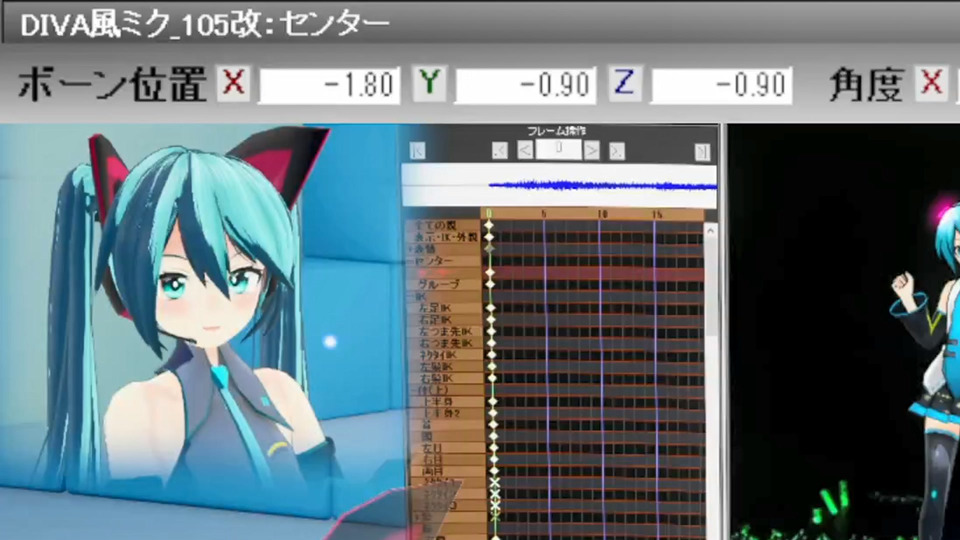
Task: Click the 上半身 keyframe diamond at frame 0
Action: tap(492, 402)
